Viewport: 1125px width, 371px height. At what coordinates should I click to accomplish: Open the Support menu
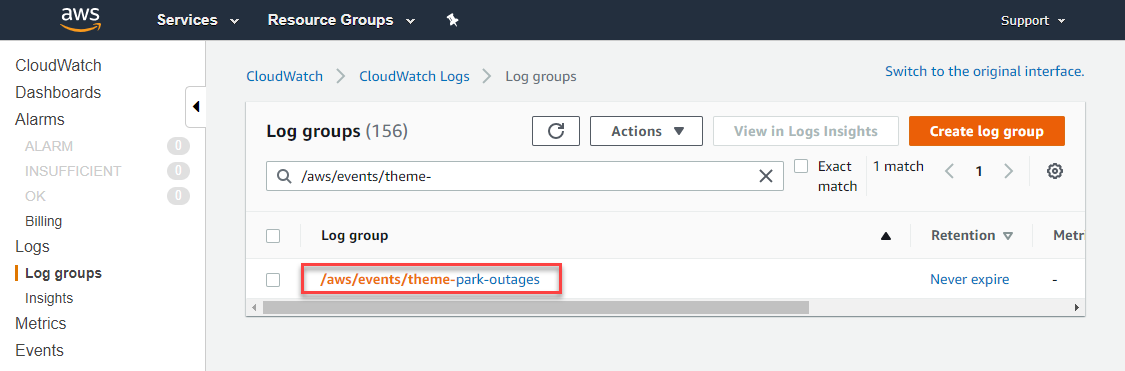[1032, 21]
